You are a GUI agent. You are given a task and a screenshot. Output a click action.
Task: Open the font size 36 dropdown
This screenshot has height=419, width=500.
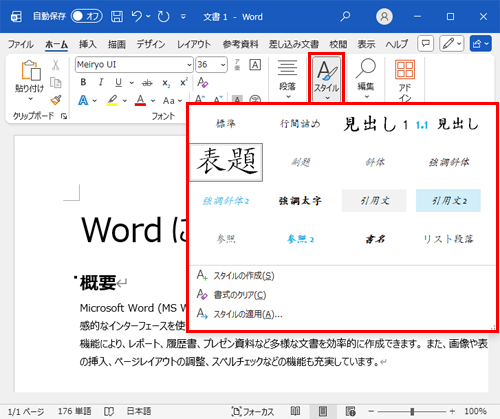223,65
